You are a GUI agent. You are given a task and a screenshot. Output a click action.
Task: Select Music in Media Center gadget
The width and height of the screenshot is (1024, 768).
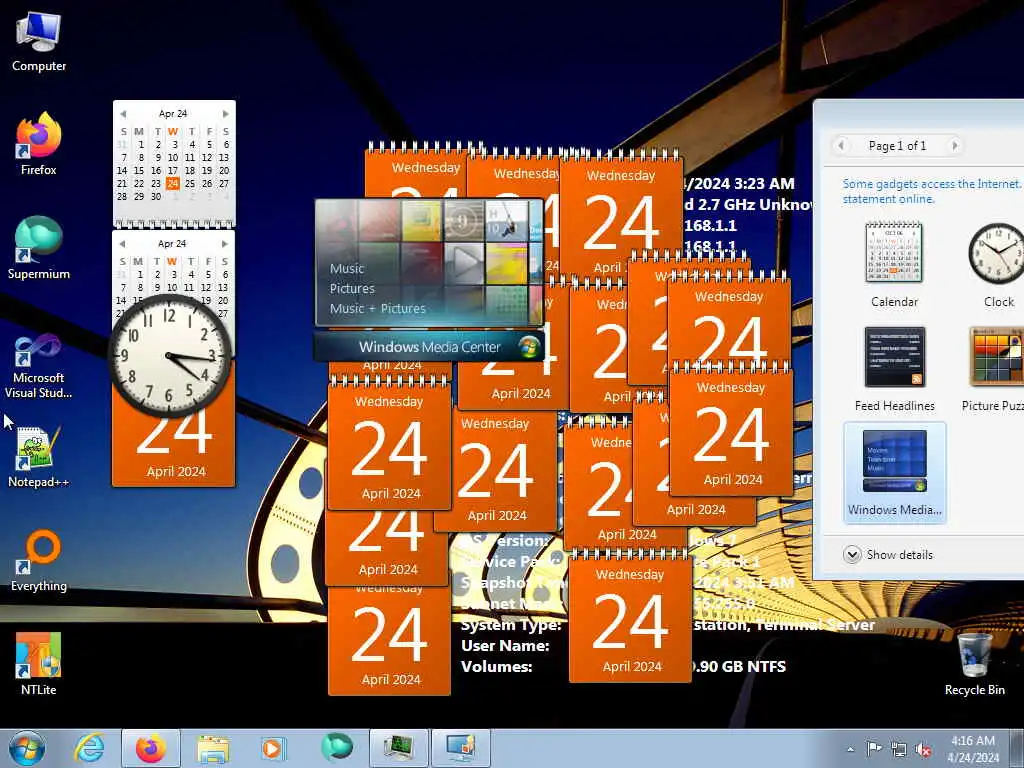(347, 268)
